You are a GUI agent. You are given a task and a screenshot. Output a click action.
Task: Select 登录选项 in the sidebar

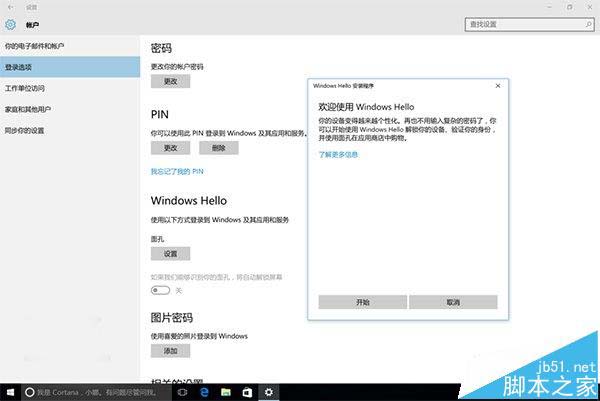tap(70, 67)
